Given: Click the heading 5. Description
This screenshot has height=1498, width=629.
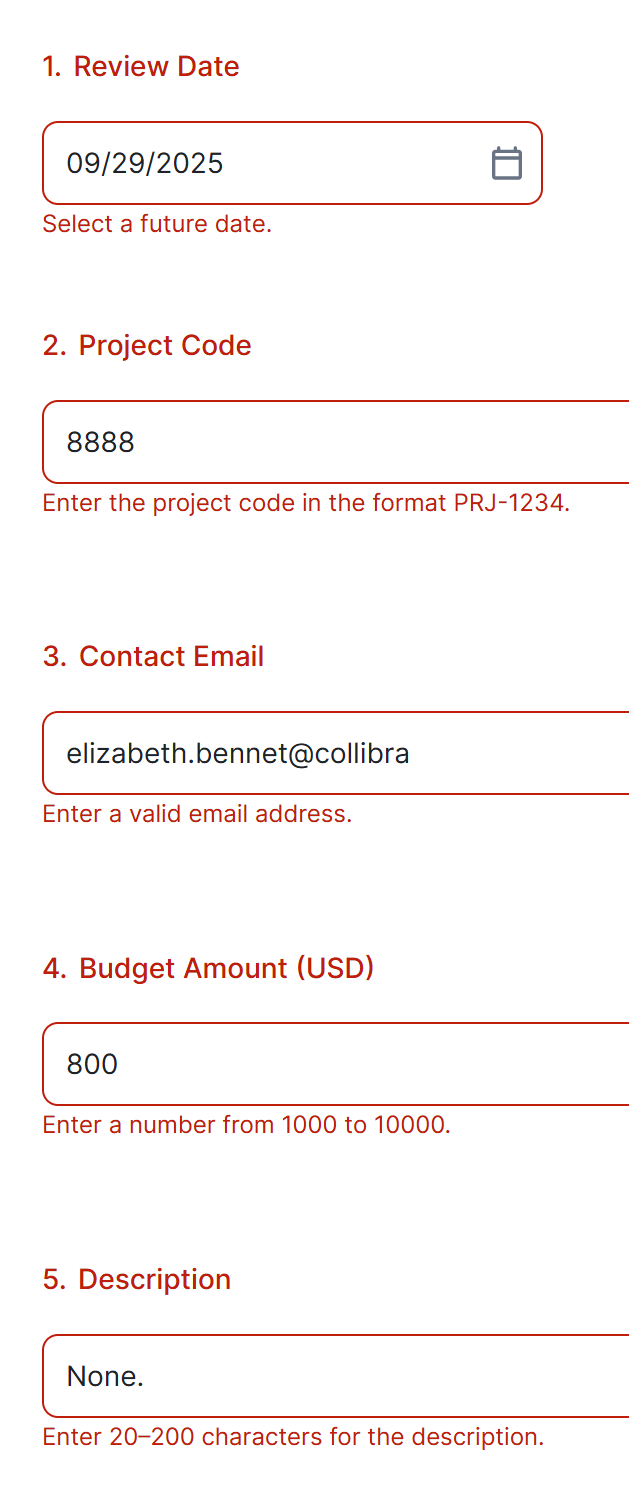Looking at the screenshot, I should coord(136,1279).
